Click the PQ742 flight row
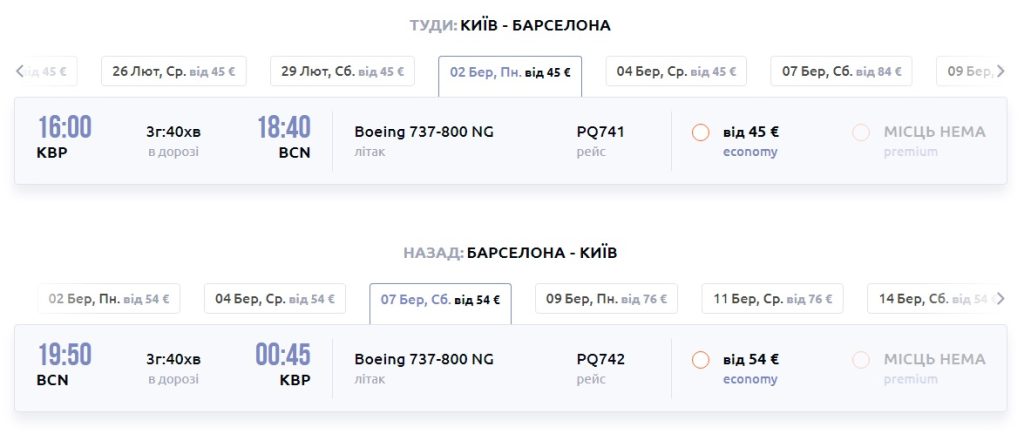 pos(500,368)
